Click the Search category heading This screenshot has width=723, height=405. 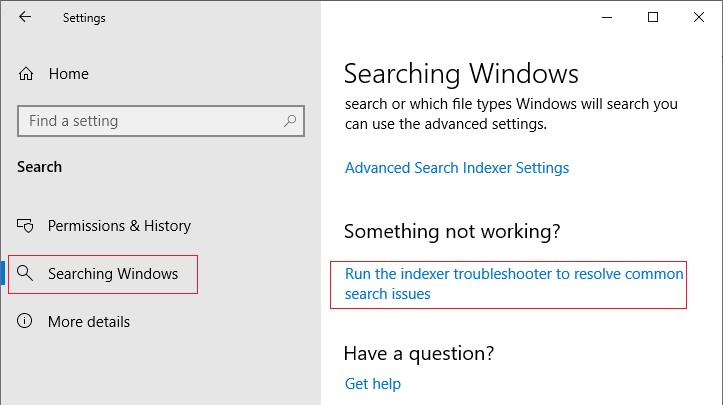click(x=39, y=167)
